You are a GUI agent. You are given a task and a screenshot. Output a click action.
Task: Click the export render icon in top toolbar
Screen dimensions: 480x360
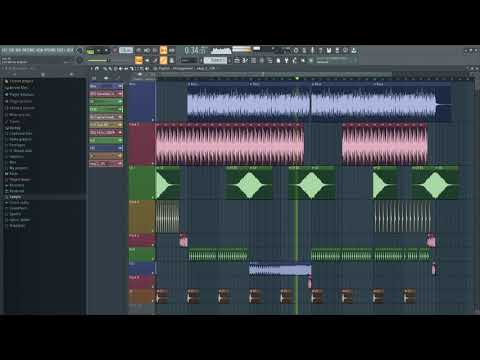click(x=337, y=51)
